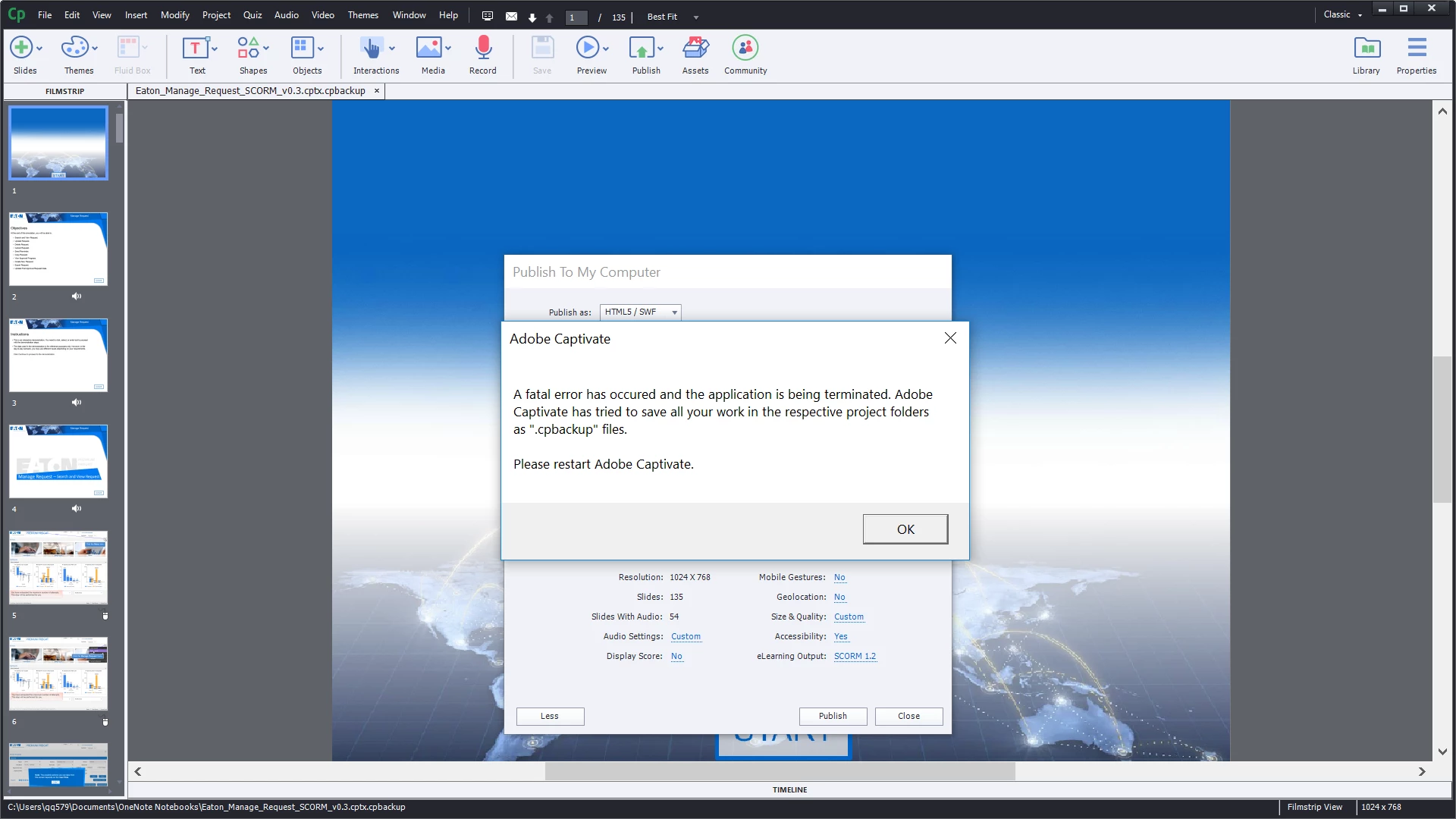The width and height of the screenshot is (1456, 819).
Task: Click the Fluid Box icon
Action: 127,48
